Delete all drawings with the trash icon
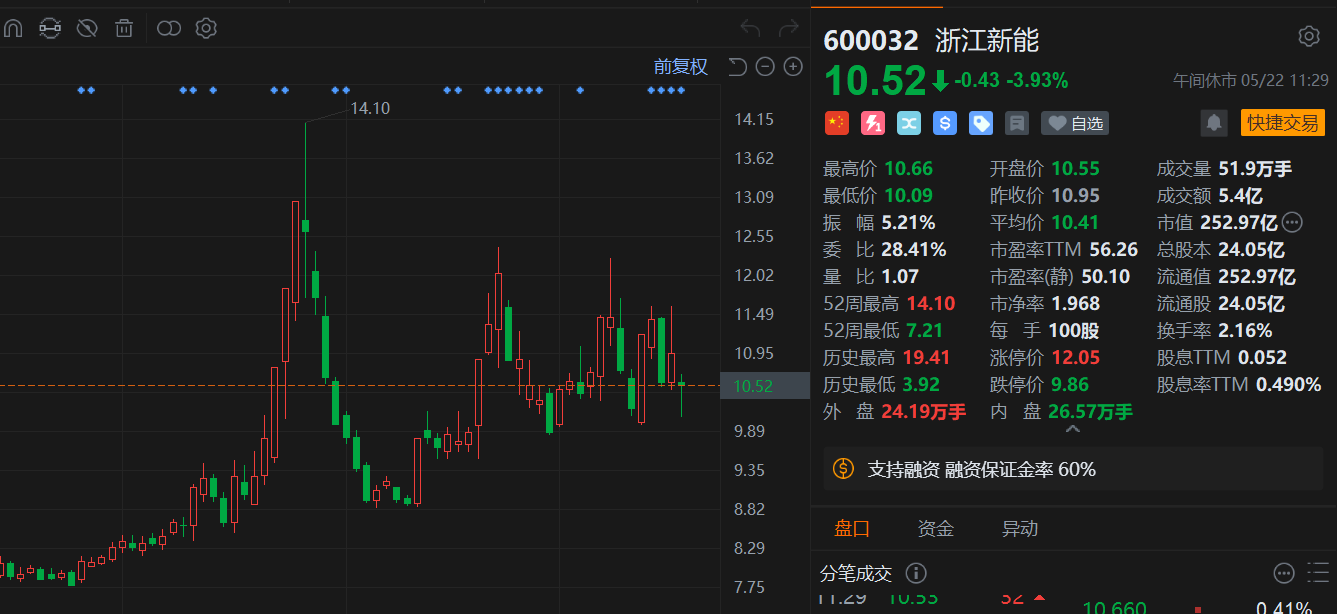 click(124, 28)
